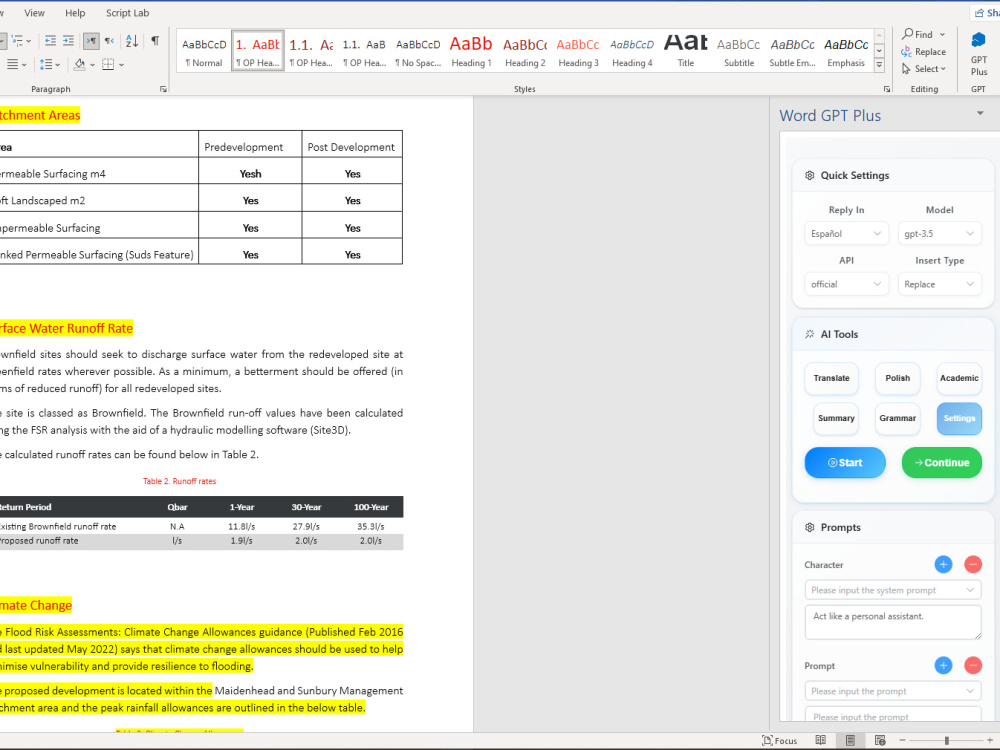Open the Please input the prompt dropdown
Image resolution: width=1000 pixels, height=750 pixels.
[x=893, y=691]
